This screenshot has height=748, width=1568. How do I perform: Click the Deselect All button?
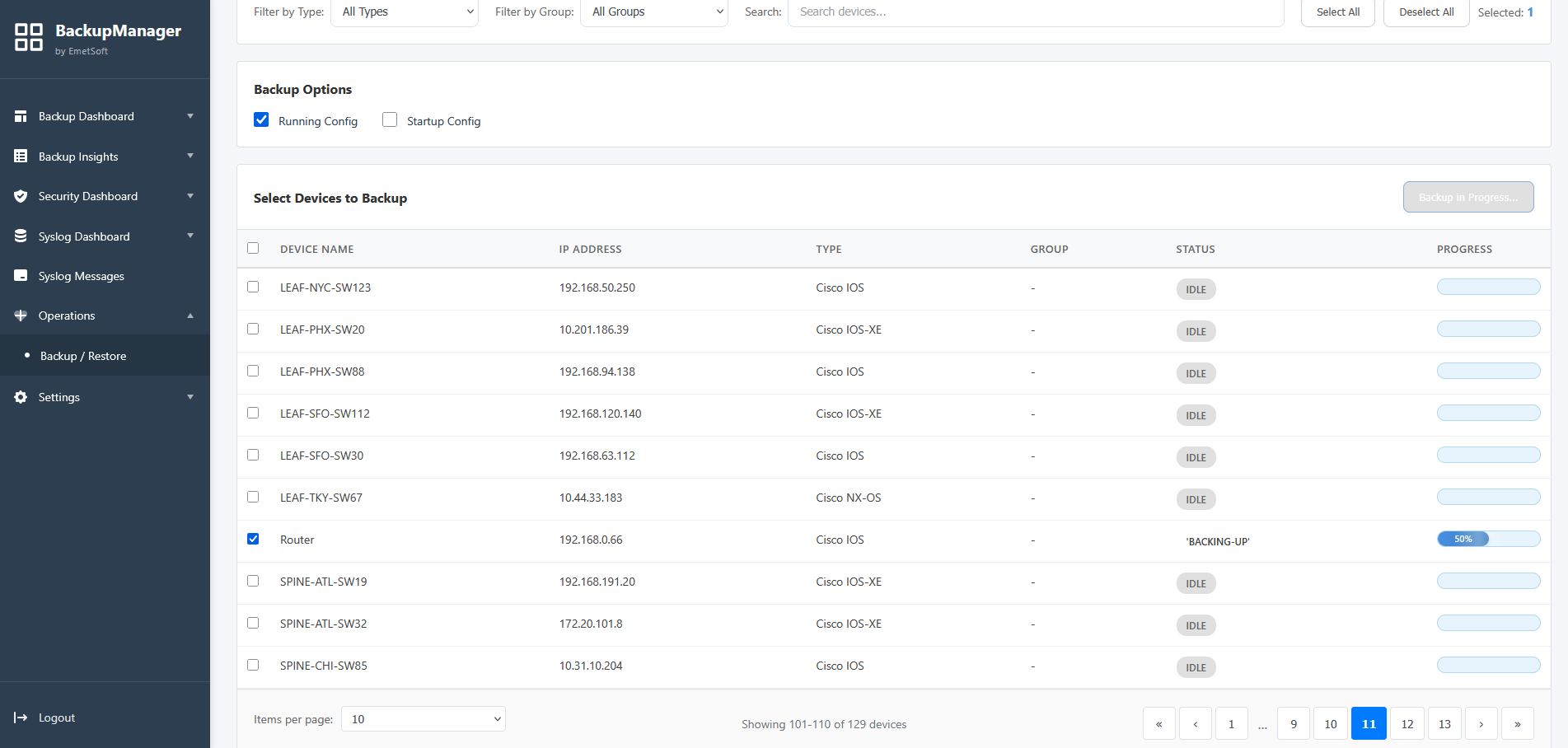pos(1425,12)
